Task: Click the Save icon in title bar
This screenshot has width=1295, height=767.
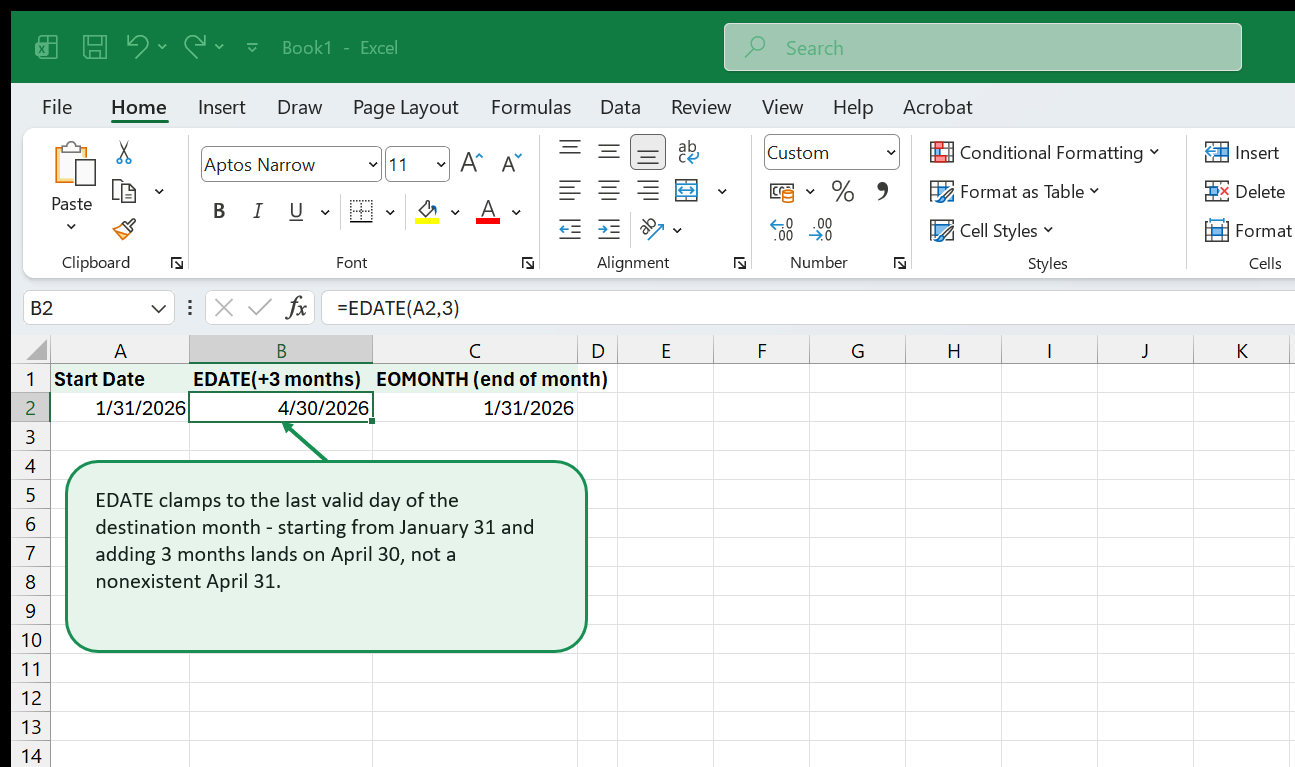Action: pyautogui.click(x=95, y=47)
